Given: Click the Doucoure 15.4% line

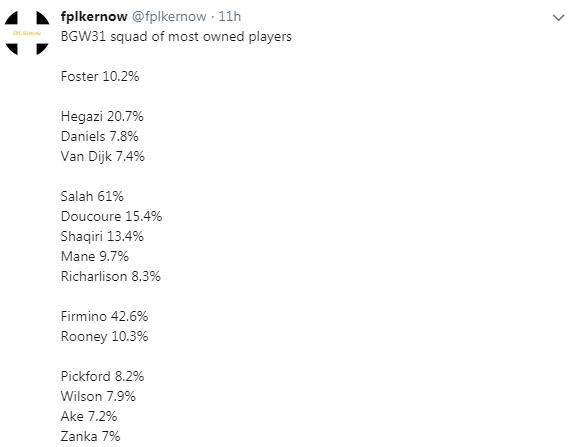Looking at the screenshot, I should (111, 216).
